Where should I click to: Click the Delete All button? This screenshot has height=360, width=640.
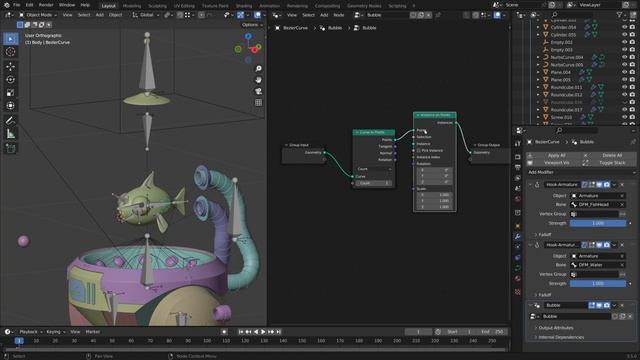(x=609, y=156)
